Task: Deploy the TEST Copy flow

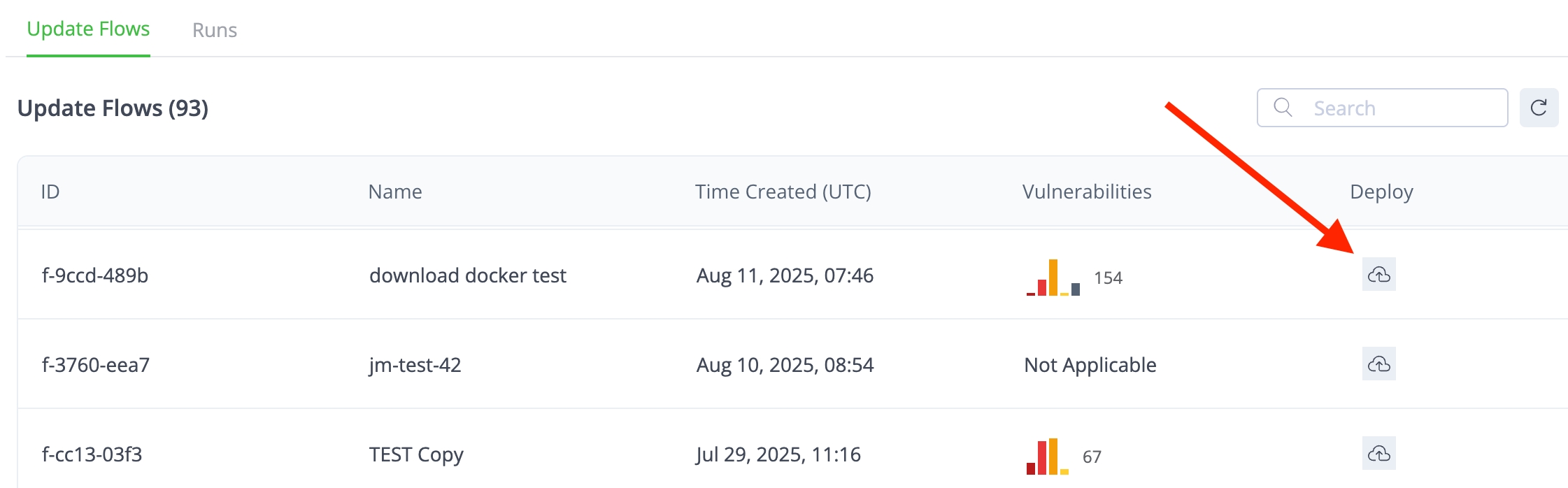Action: [x=1378, y=454]
